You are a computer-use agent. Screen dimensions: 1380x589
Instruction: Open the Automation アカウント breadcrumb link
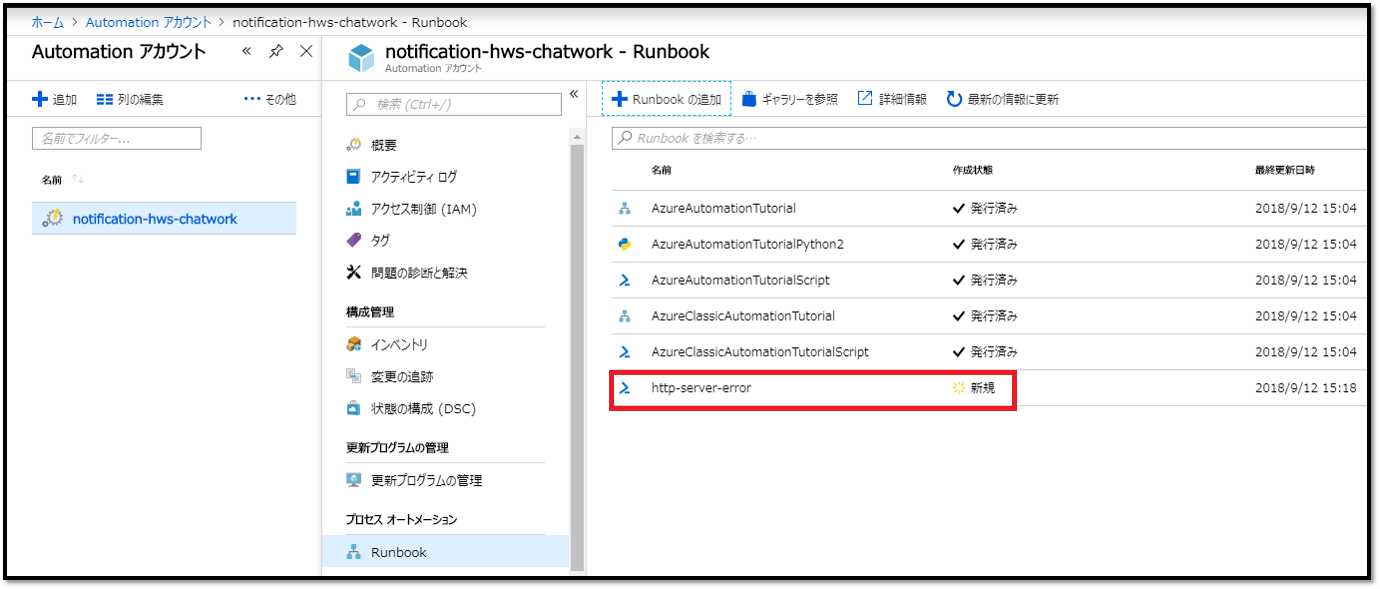pyautogui.click(x=149, y=22)
